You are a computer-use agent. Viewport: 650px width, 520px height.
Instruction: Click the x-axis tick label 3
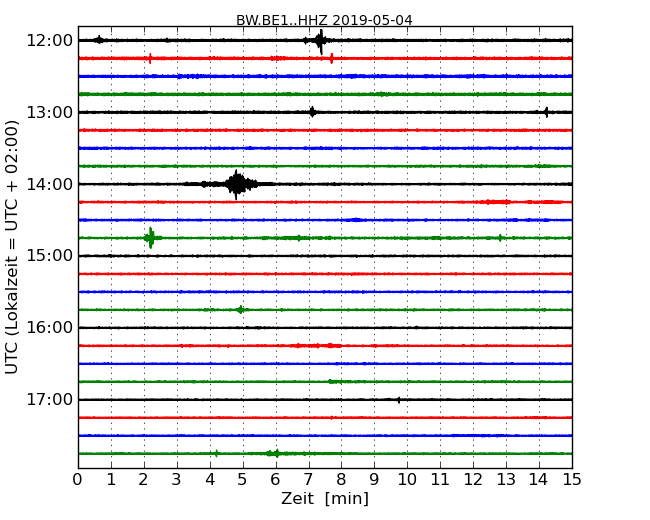pos(177,480)
